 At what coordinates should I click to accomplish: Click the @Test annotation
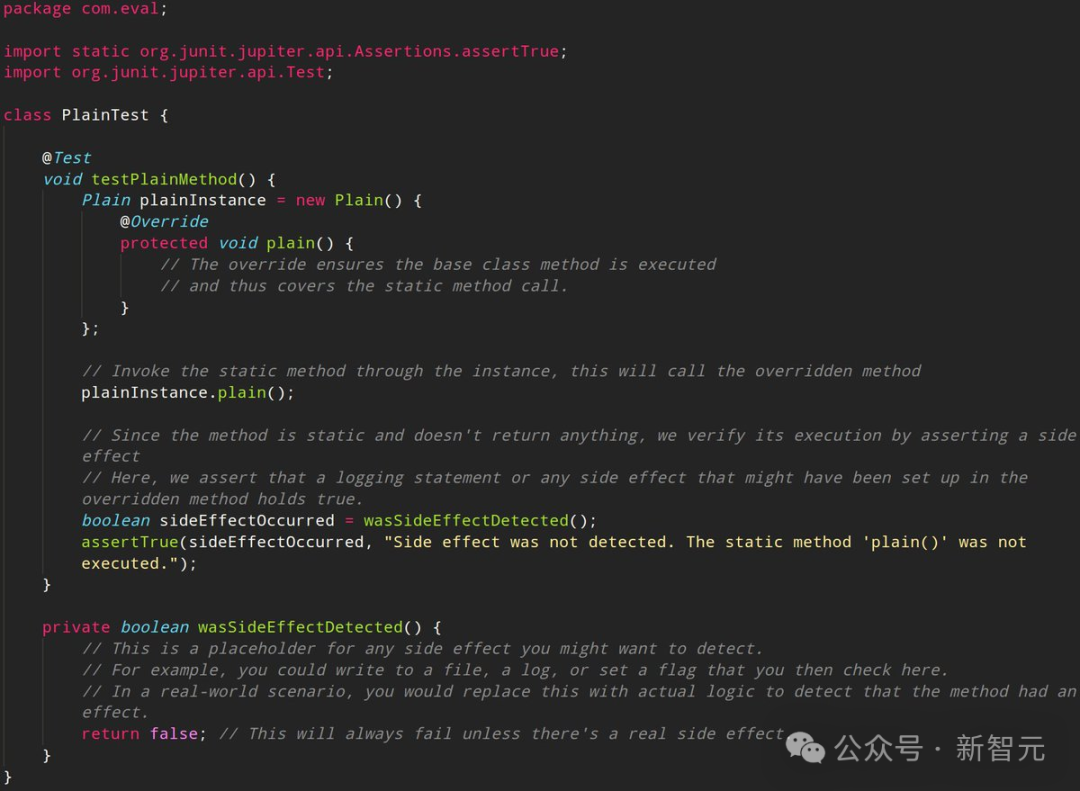coord(66,158)
